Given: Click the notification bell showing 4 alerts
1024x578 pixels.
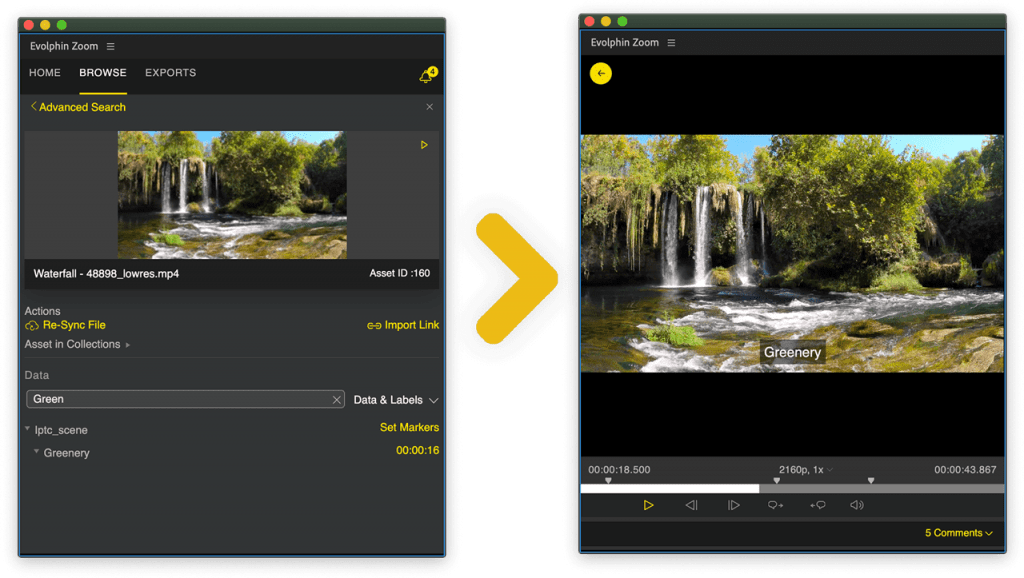Looking at the screenshot, I should [424, 73].
